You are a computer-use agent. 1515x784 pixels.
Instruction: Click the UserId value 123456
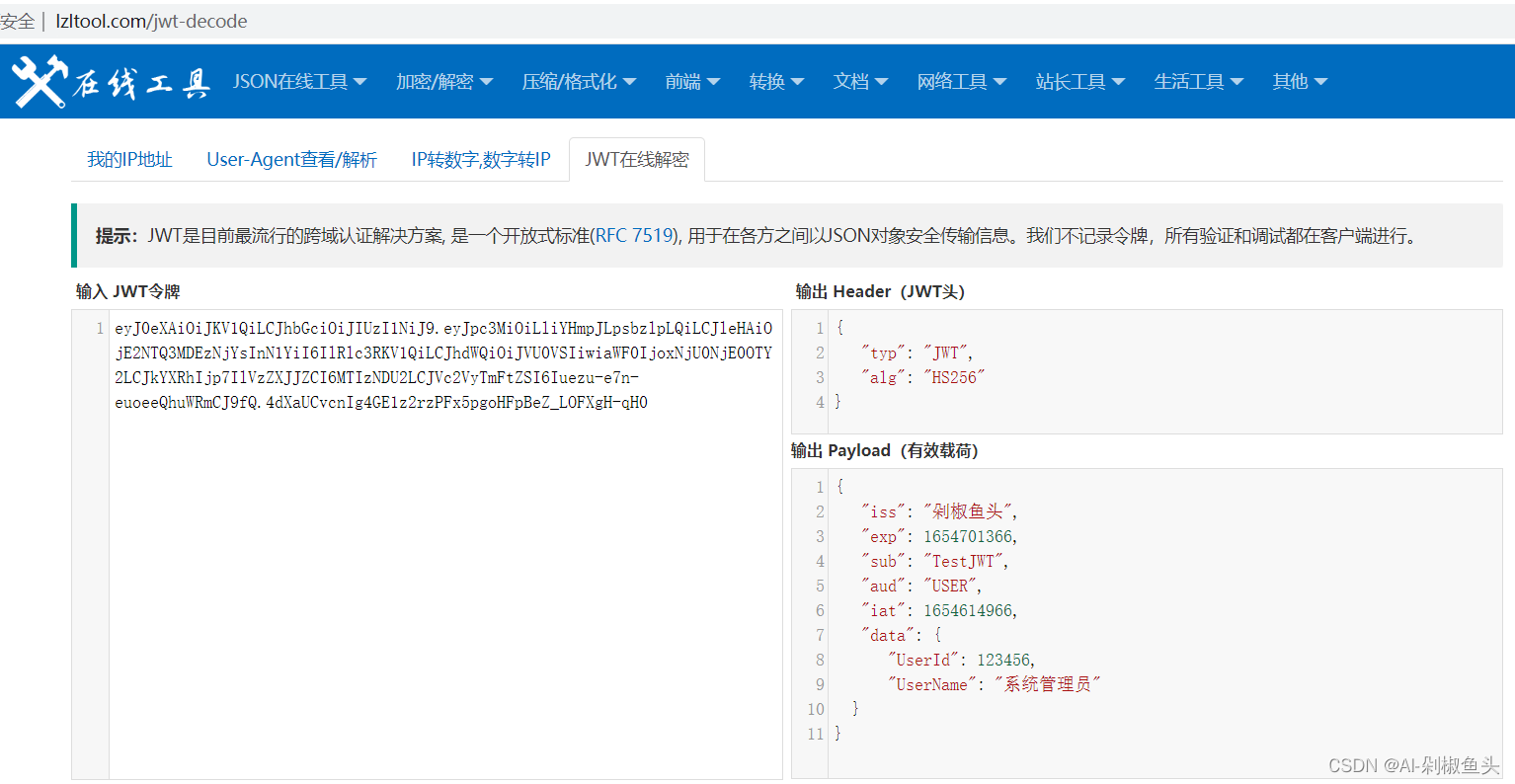click(x=1003, y=660)
